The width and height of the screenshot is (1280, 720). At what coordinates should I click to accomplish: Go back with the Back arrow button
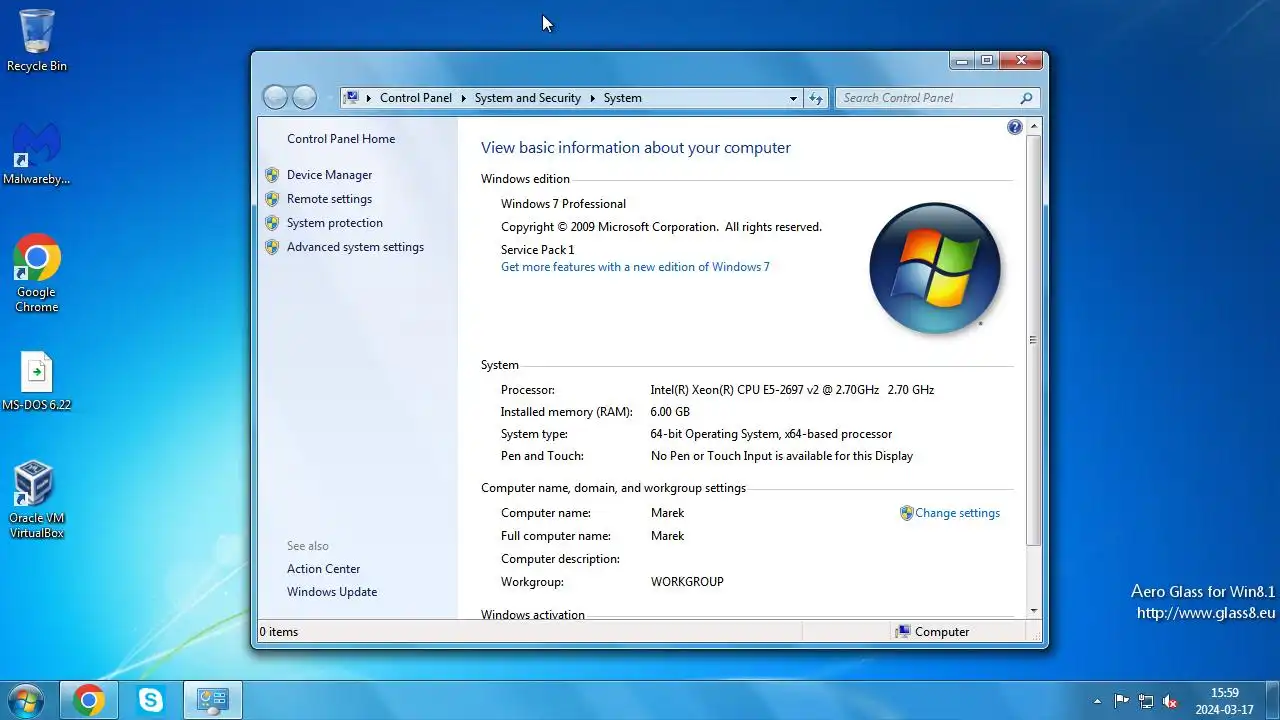click(x=276, y=97)
